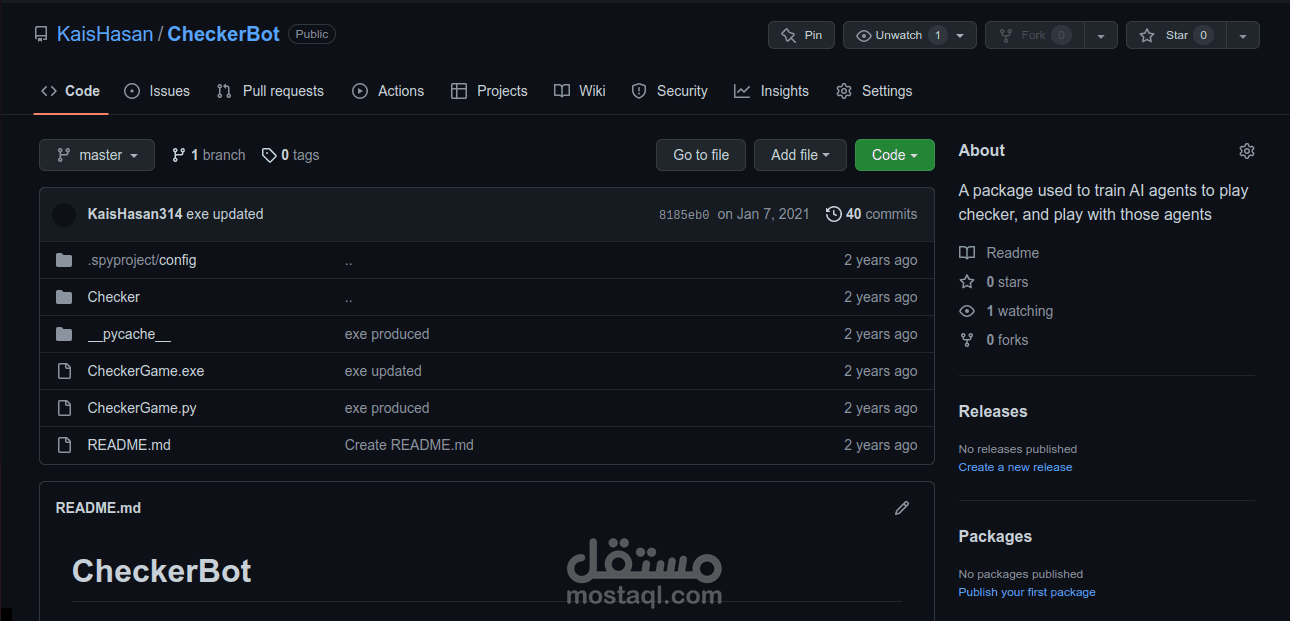Open 'exe produced' commit for __pycache__ row
1290x621 pixels.
pyautogui.click(x=387, y=334)
